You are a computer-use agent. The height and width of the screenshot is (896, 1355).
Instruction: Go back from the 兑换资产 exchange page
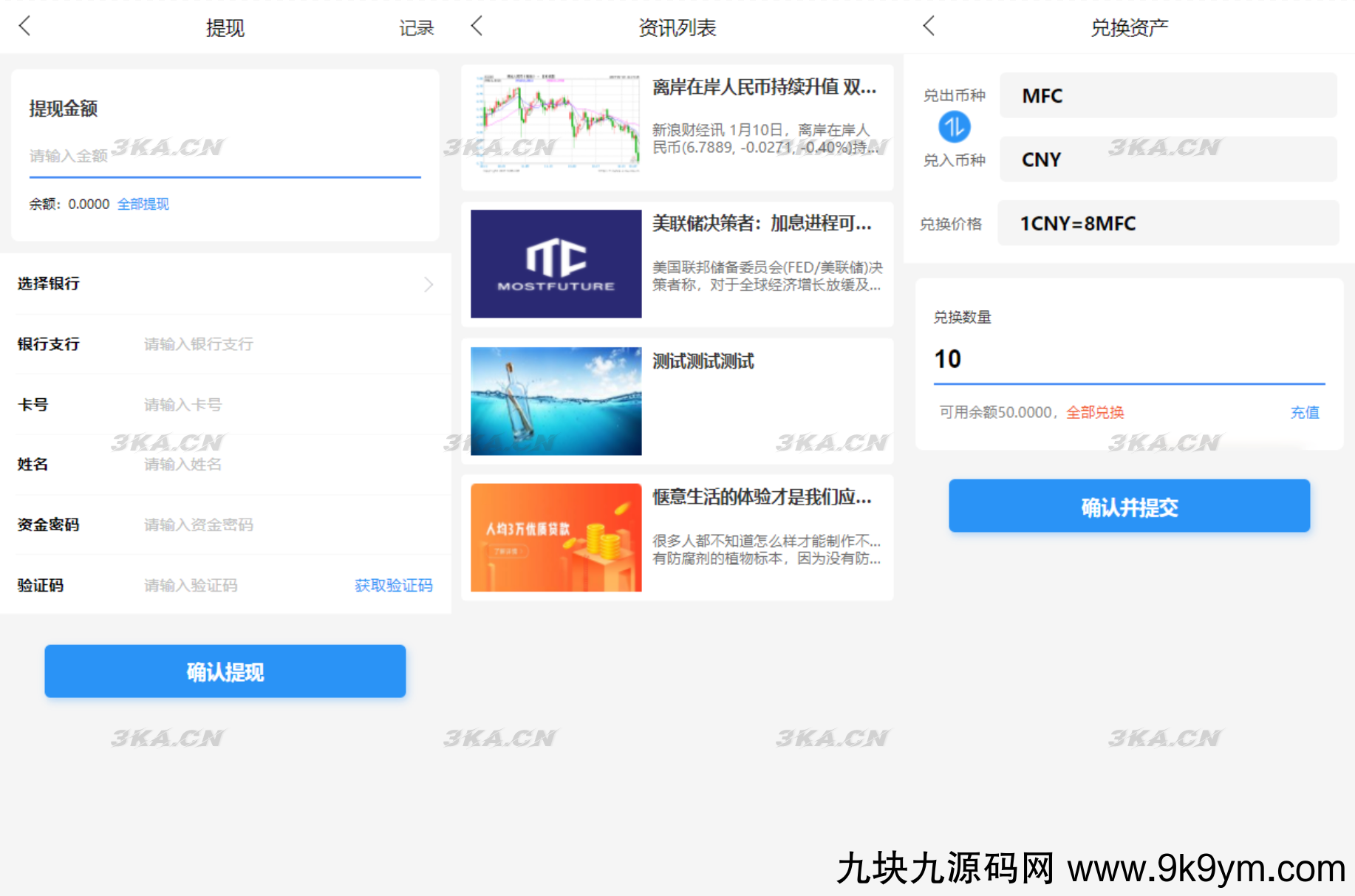tap(929, 27)
